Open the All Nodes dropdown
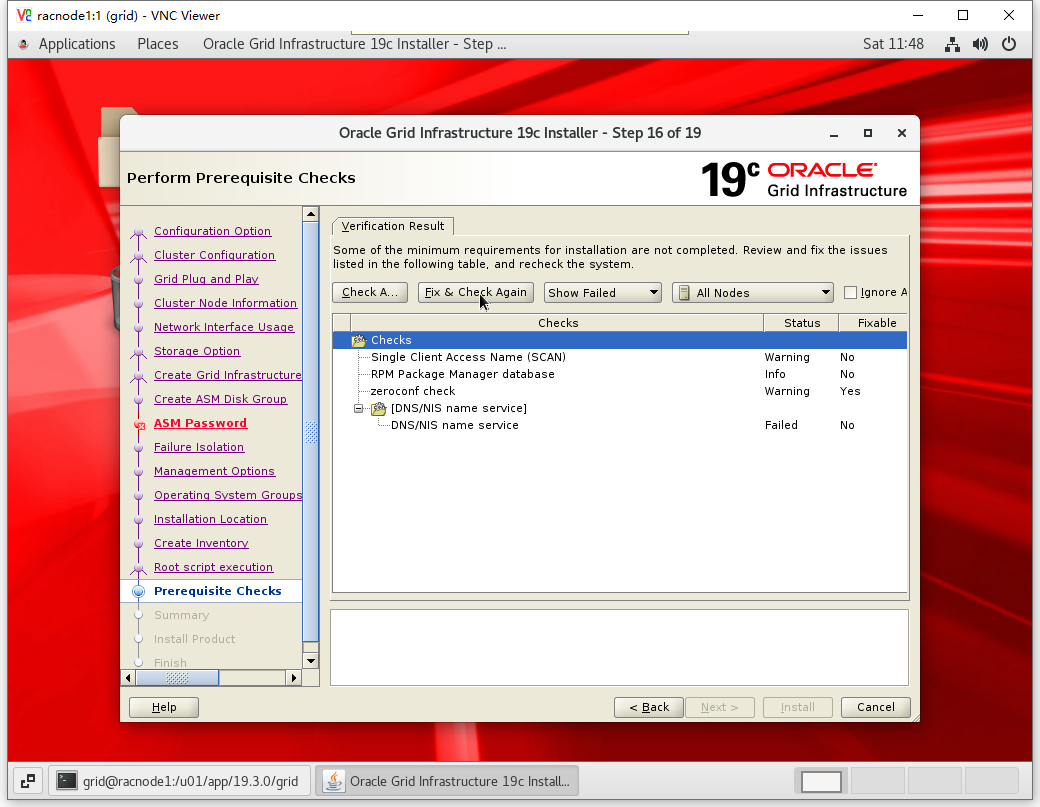 pos(753,293)
